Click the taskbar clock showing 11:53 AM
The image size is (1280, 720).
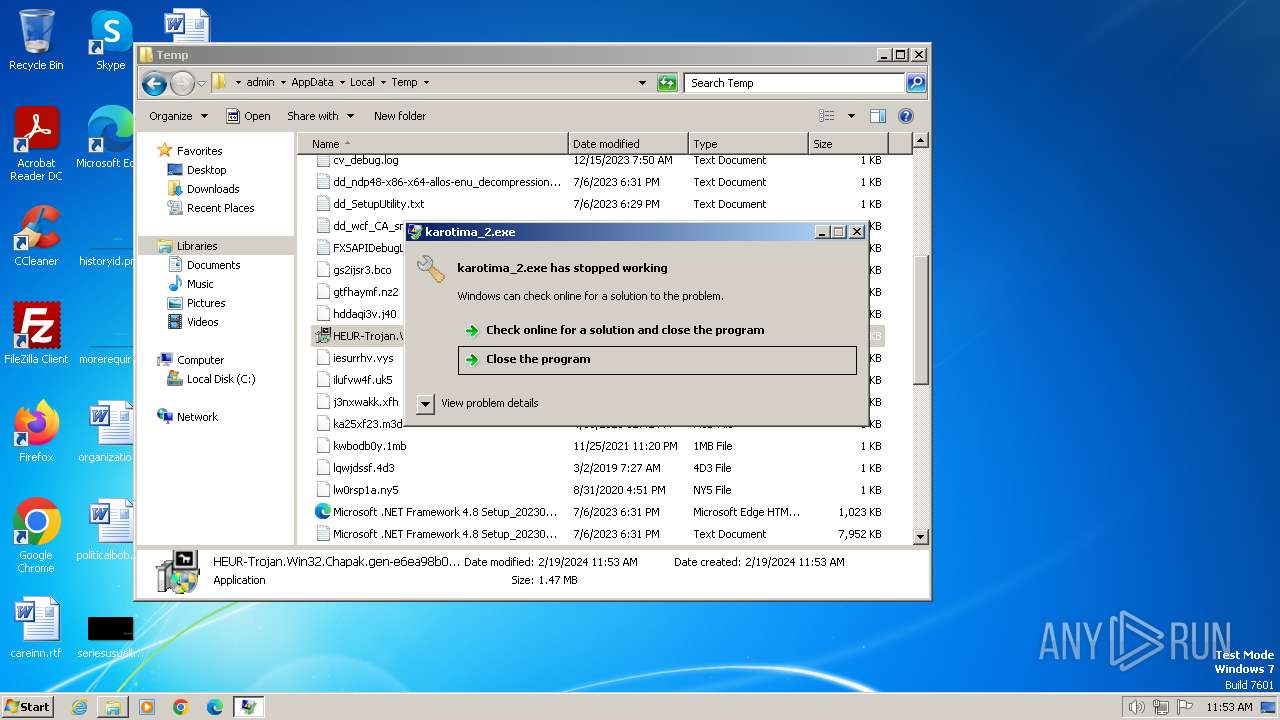tap(1229, 707)
